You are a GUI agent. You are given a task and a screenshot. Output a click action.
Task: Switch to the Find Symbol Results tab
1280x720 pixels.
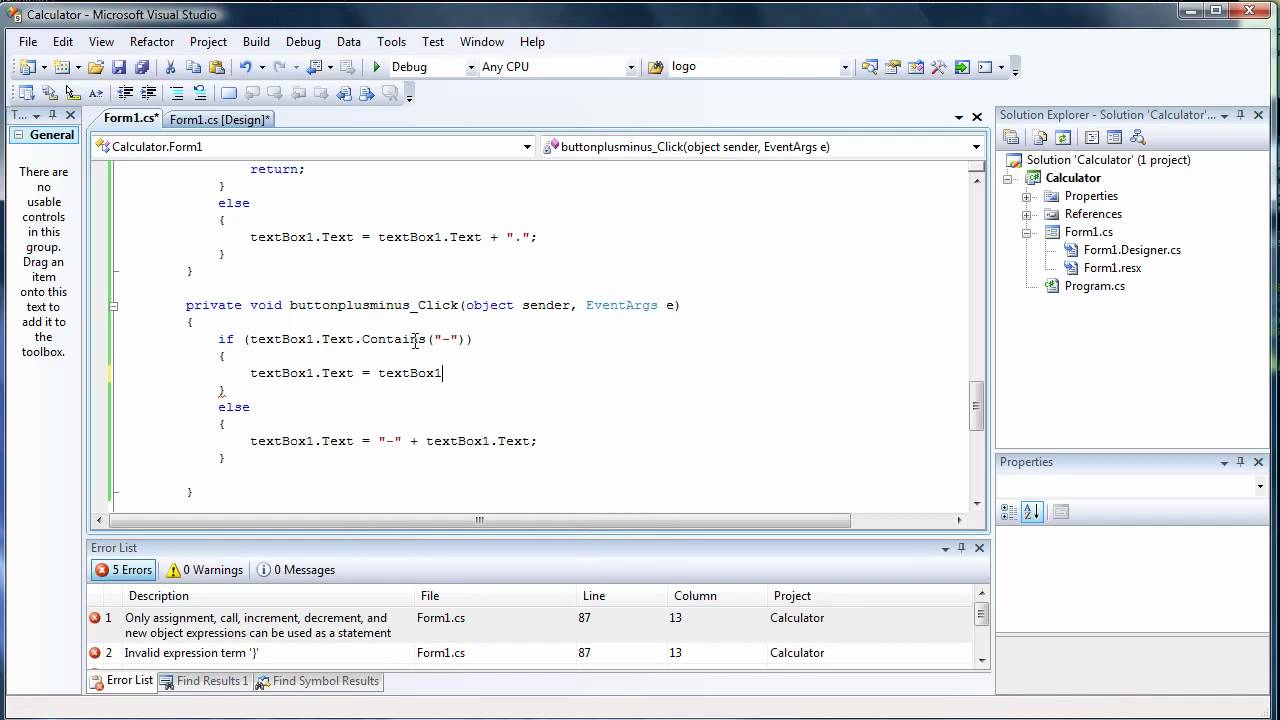318,681
